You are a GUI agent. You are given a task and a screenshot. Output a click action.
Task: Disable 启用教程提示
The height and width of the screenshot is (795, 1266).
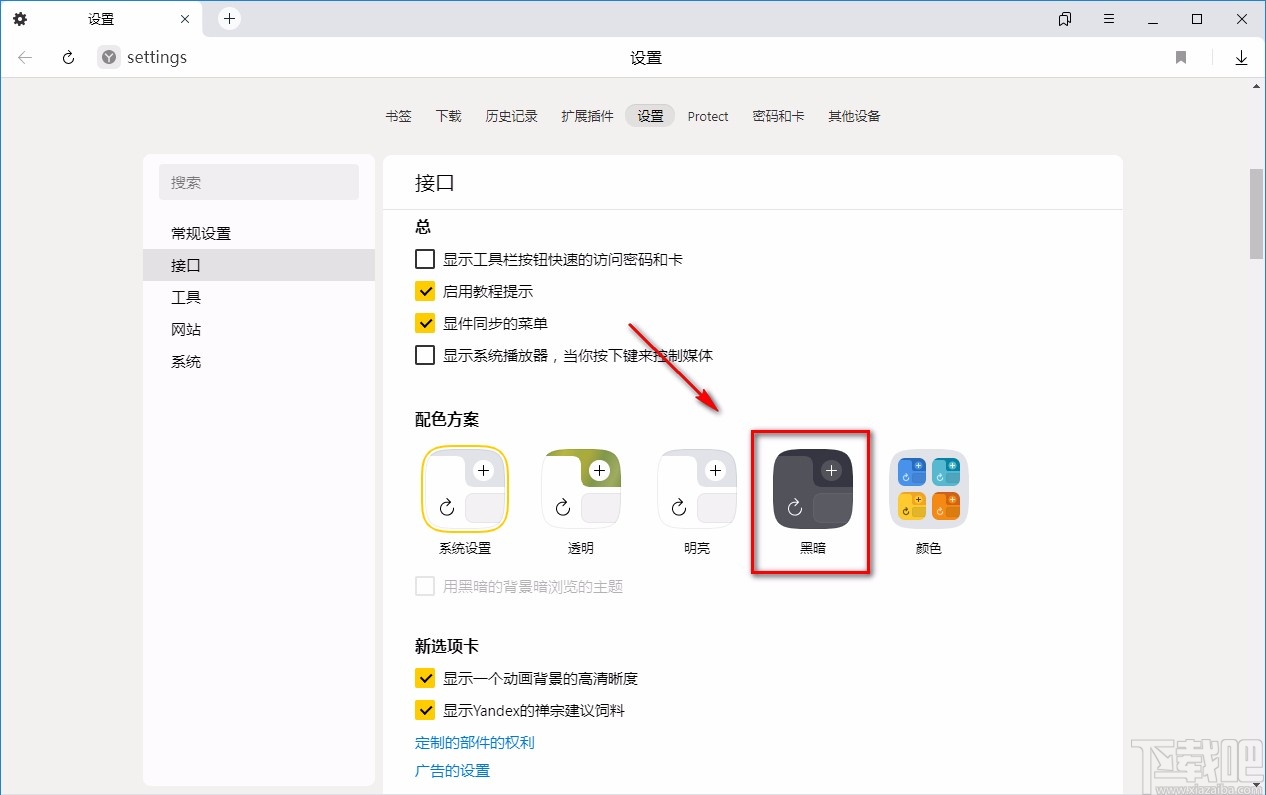pos(424,291)
